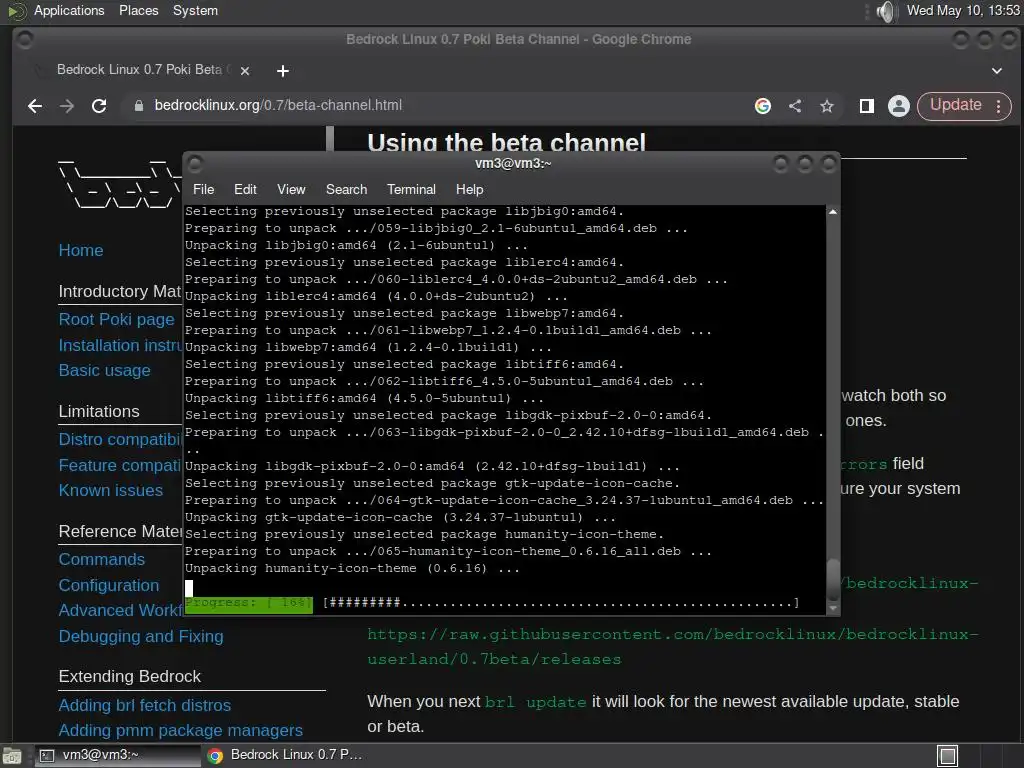Click terminal scrollbar down arrow
This screenshot has width=1024, height=768.
tap(833, 608)
